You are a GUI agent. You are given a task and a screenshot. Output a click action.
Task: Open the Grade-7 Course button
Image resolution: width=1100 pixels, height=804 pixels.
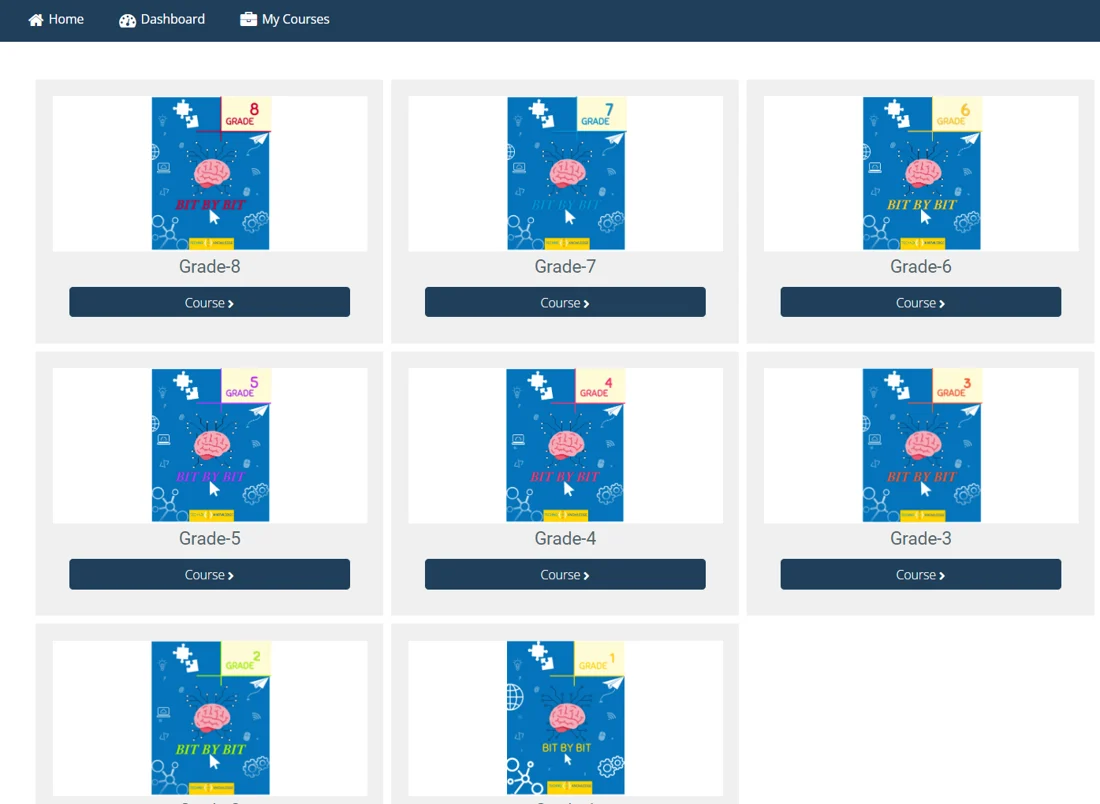point(565,302)
